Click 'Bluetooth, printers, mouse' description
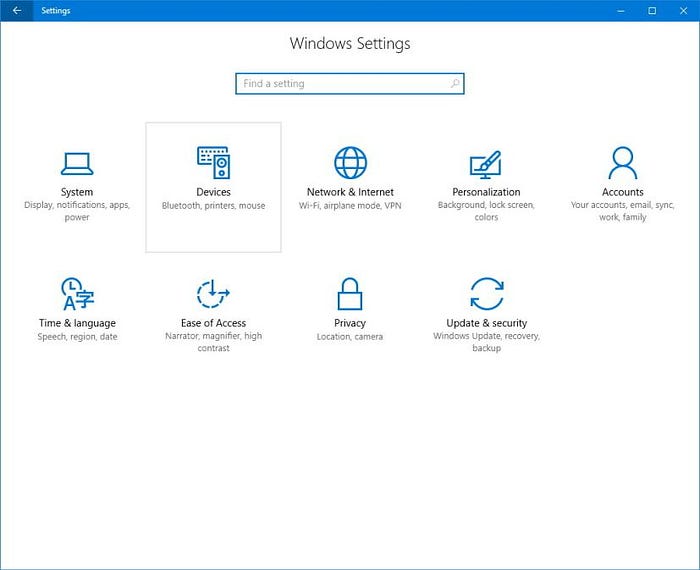Image resolution: width=700 pixels, height=570 pixels. pos(213,206)
